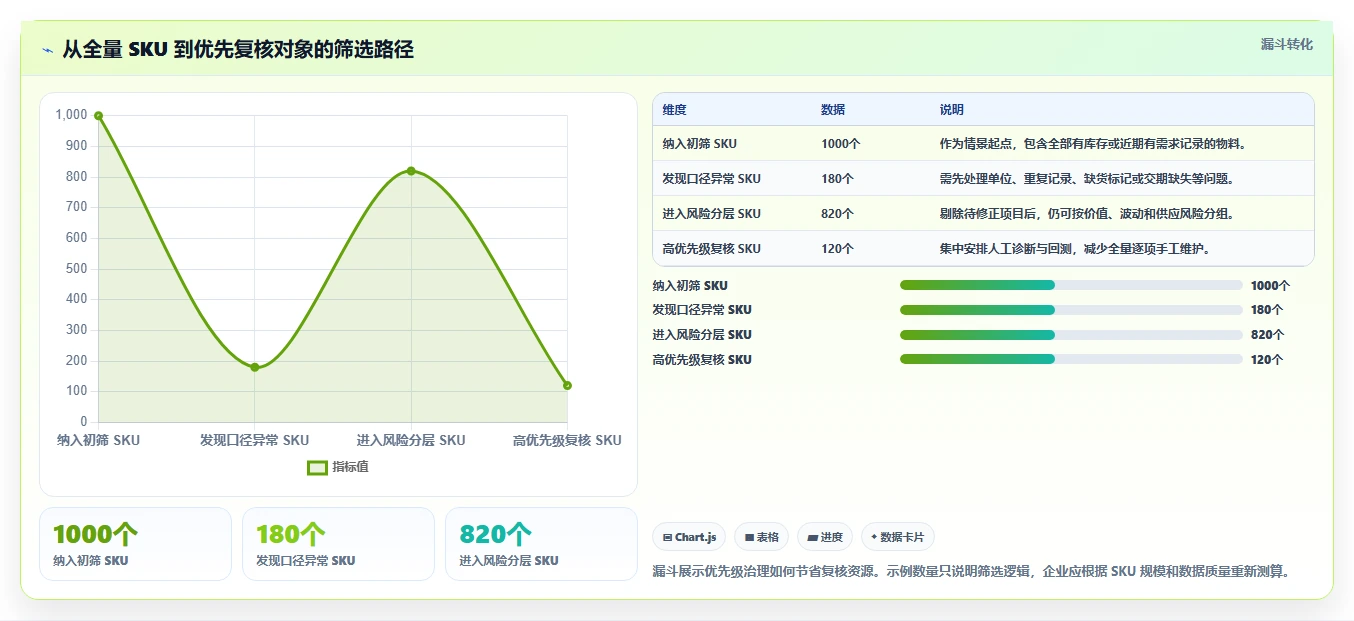1354x621 pixels.
Task: Select the 进入风险分层 SKU chart data point
Action: [411, 171]
